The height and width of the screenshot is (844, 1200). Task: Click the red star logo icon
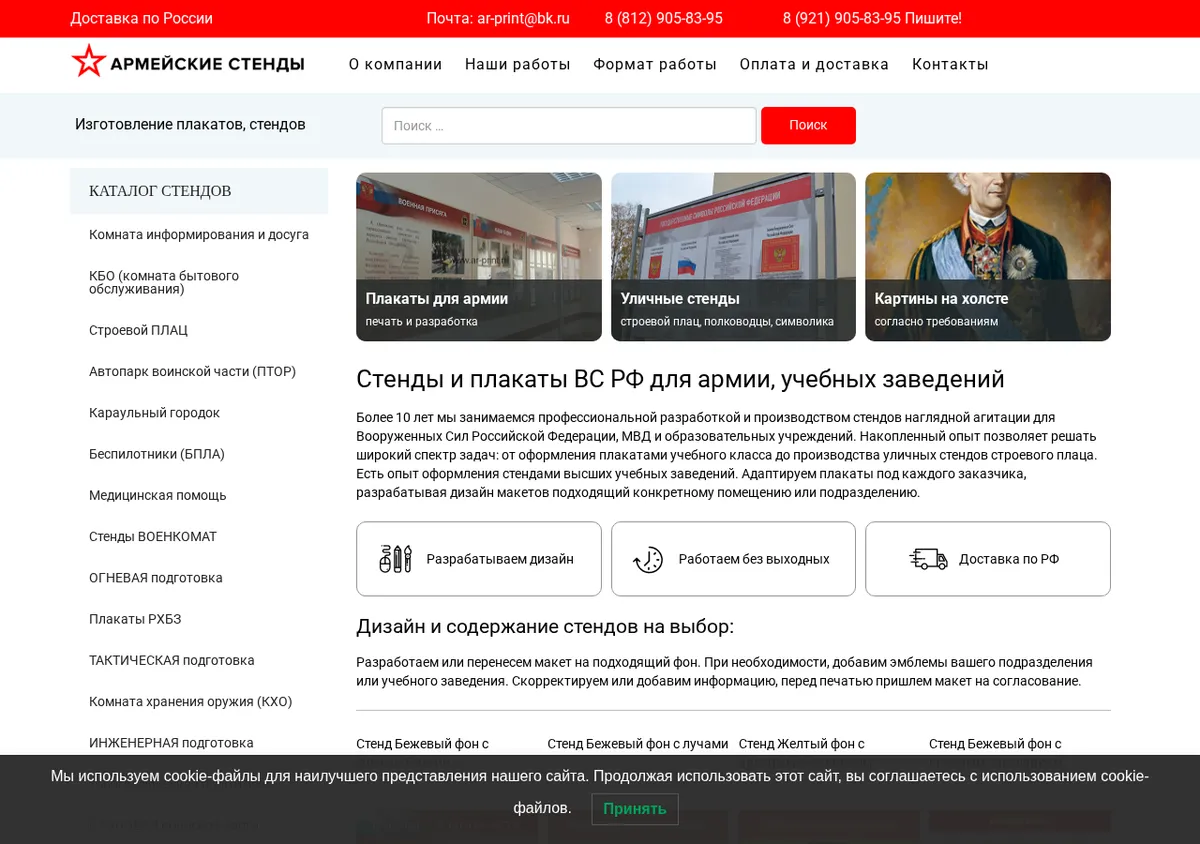click(x=88, y=62)
